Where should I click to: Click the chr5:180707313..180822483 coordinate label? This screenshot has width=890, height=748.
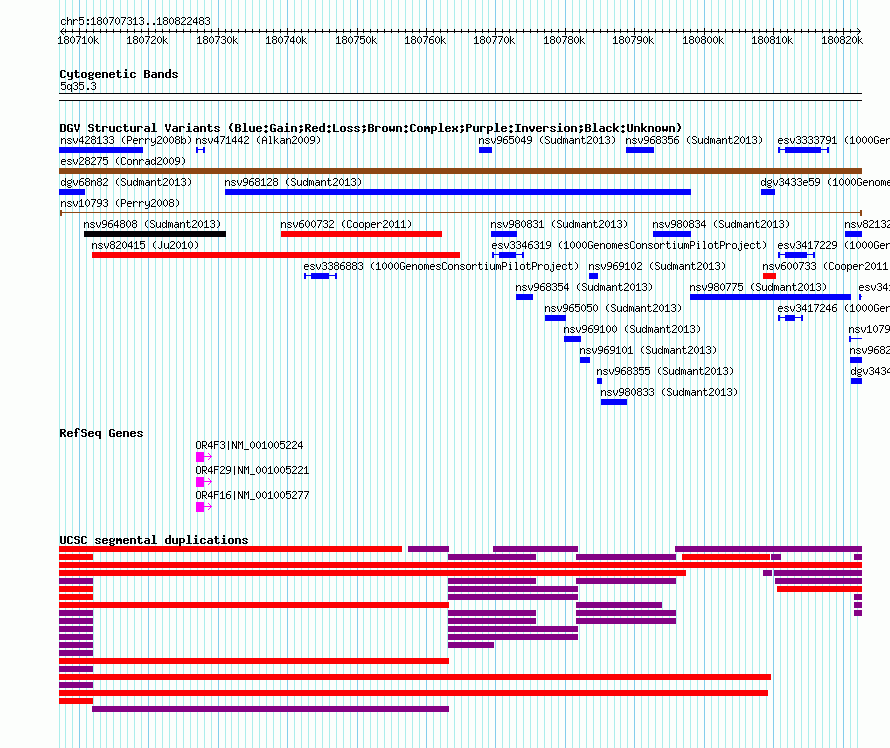click(135, 21)
